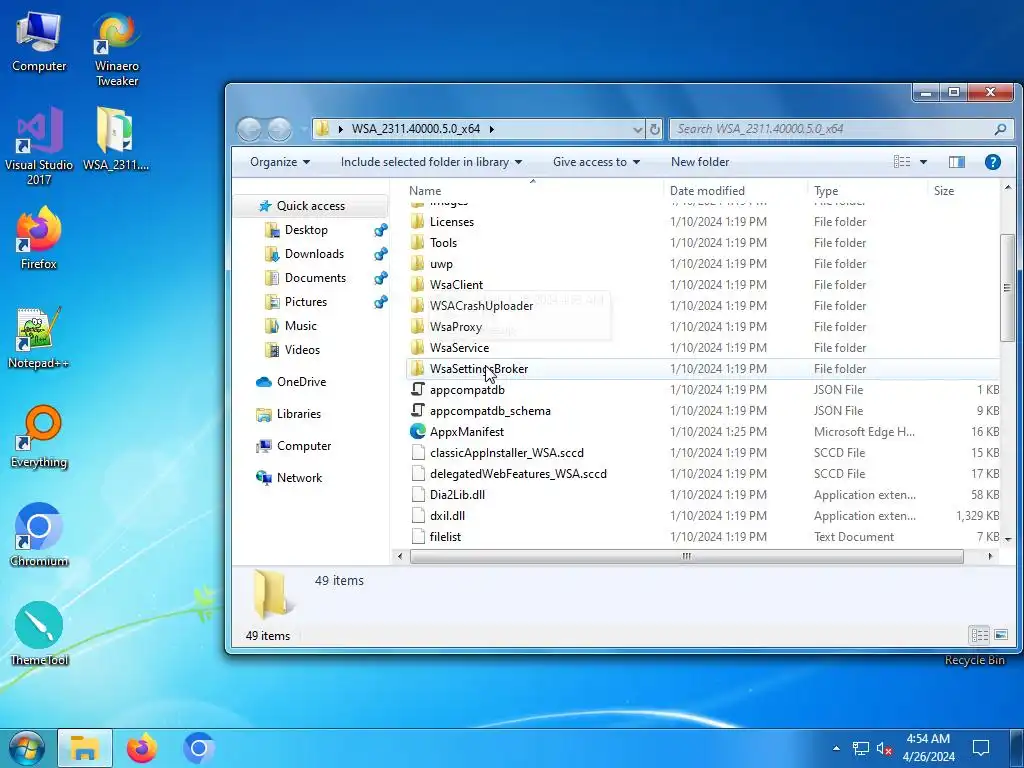Select Network in the navigation pane
Screen dimensions: 1024x768
[299, 478]
